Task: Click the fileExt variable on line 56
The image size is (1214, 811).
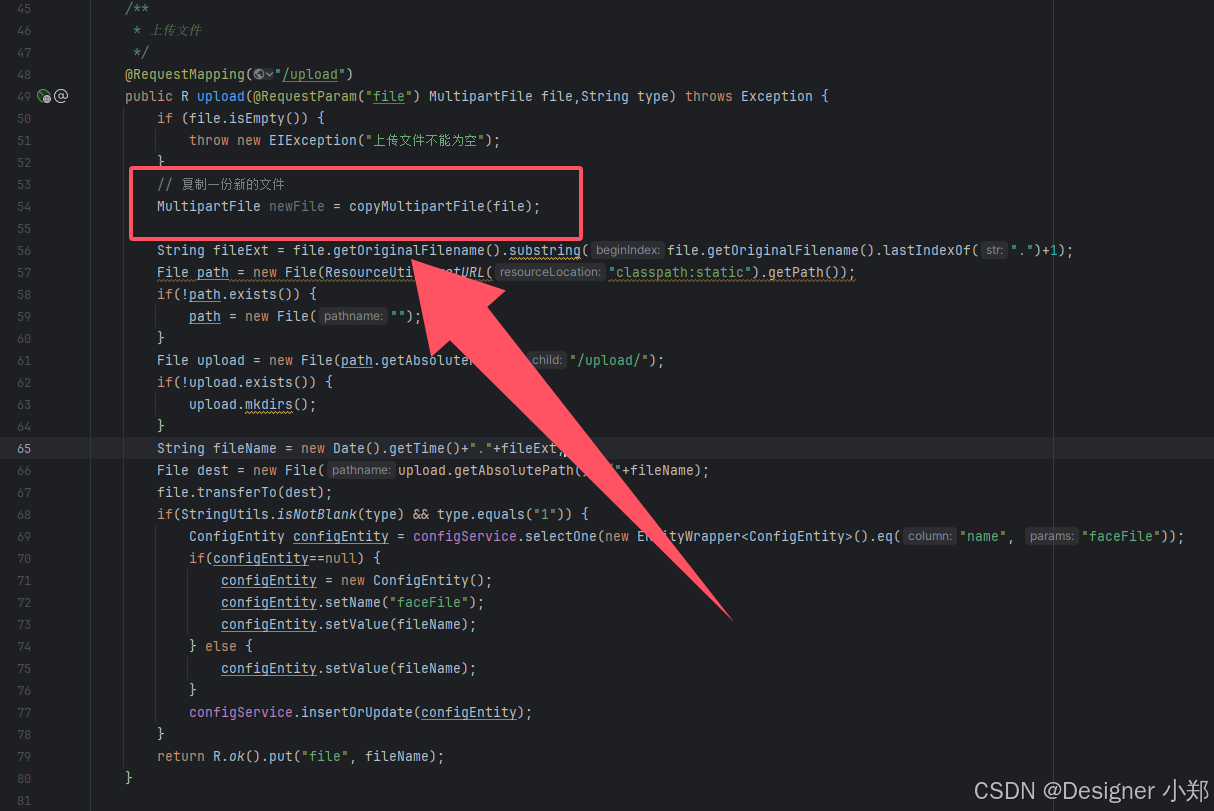Action: (x=241, y=250)
